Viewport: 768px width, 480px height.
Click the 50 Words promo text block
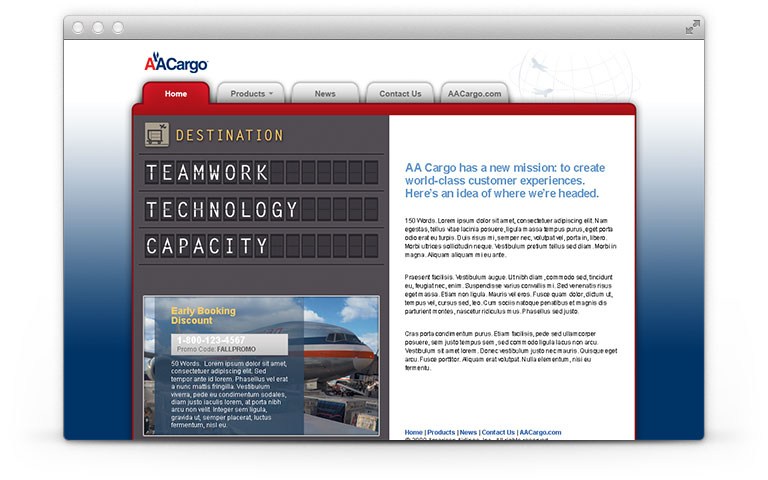click(x=229, y=394)
